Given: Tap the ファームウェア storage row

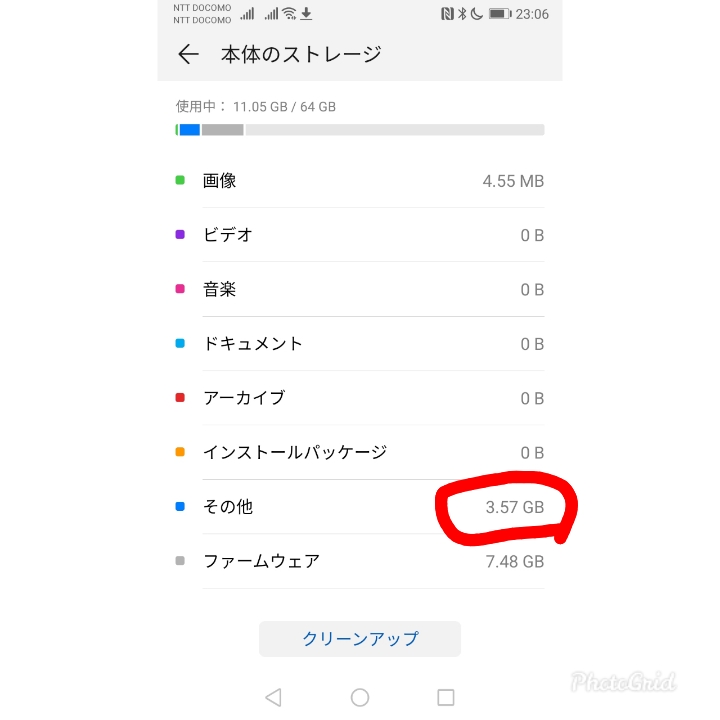Looking at the screenshot, I should click(360, 561).
